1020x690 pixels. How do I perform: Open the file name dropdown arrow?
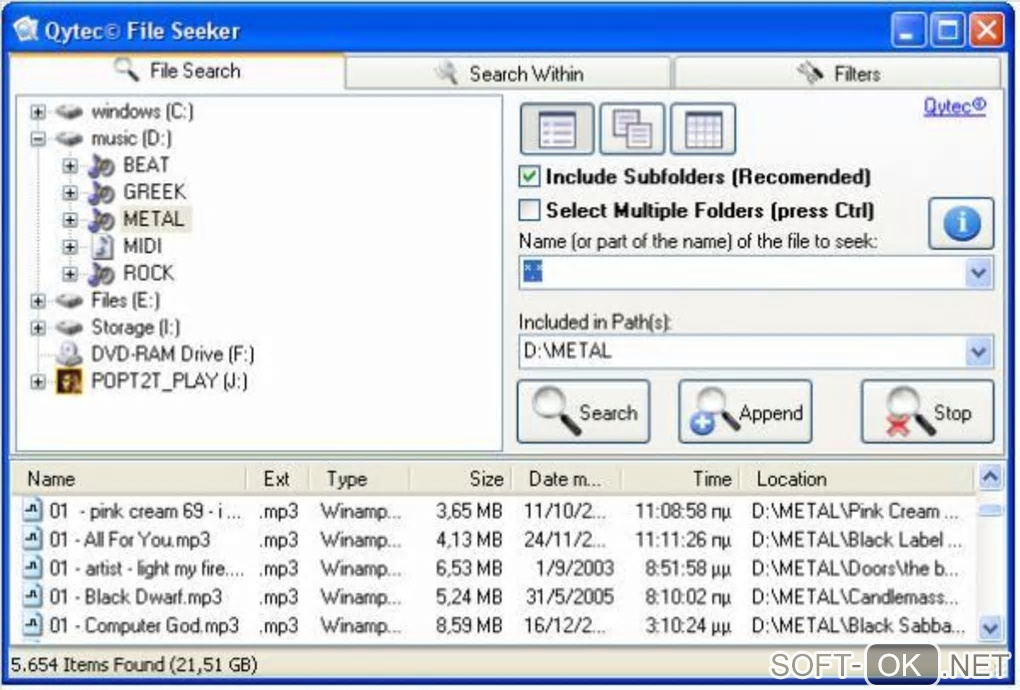pyautogui.click(x=979, y=273)
